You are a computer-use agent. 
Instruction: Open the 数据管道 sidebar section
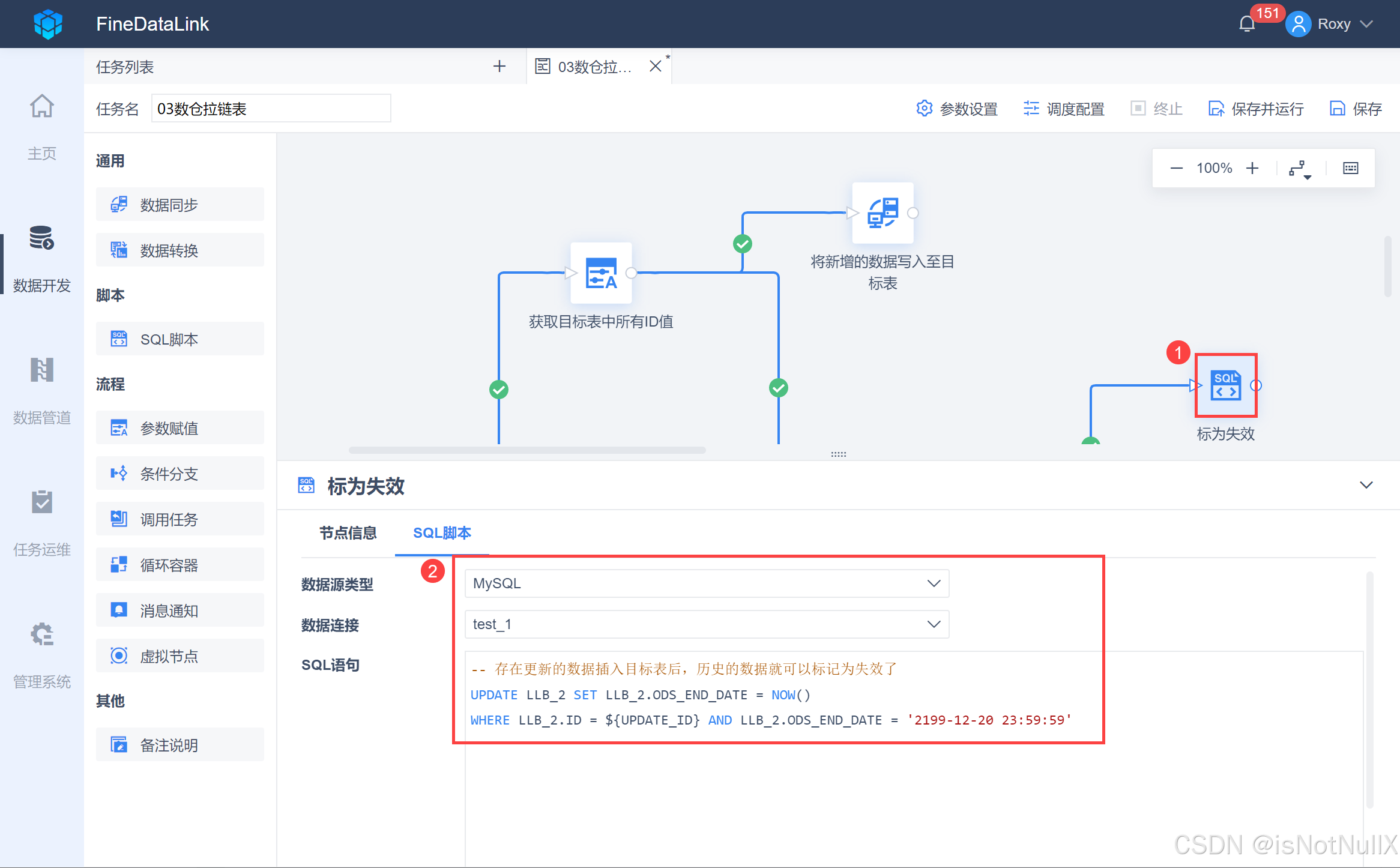click(x=42, y=388)
